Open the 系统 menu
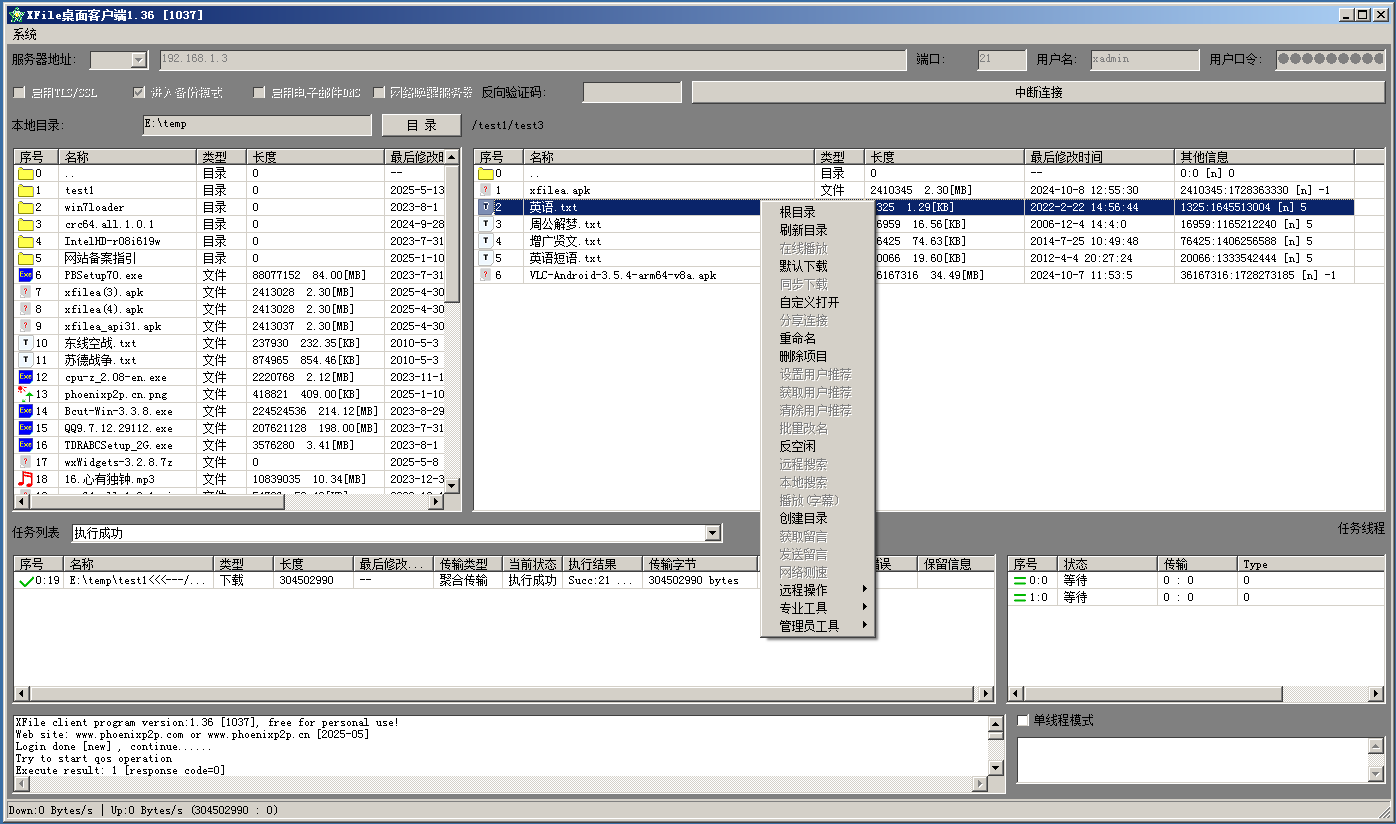This screenshot has height=824, width=1396. pos(25,34)
